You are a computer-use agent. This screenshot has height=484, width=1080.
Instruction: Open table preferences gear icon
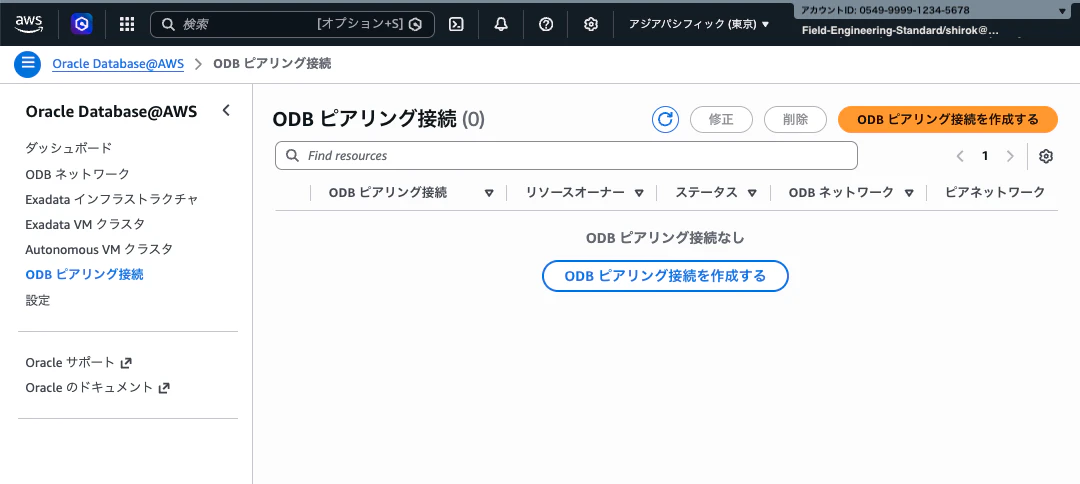pos(1046,156)
